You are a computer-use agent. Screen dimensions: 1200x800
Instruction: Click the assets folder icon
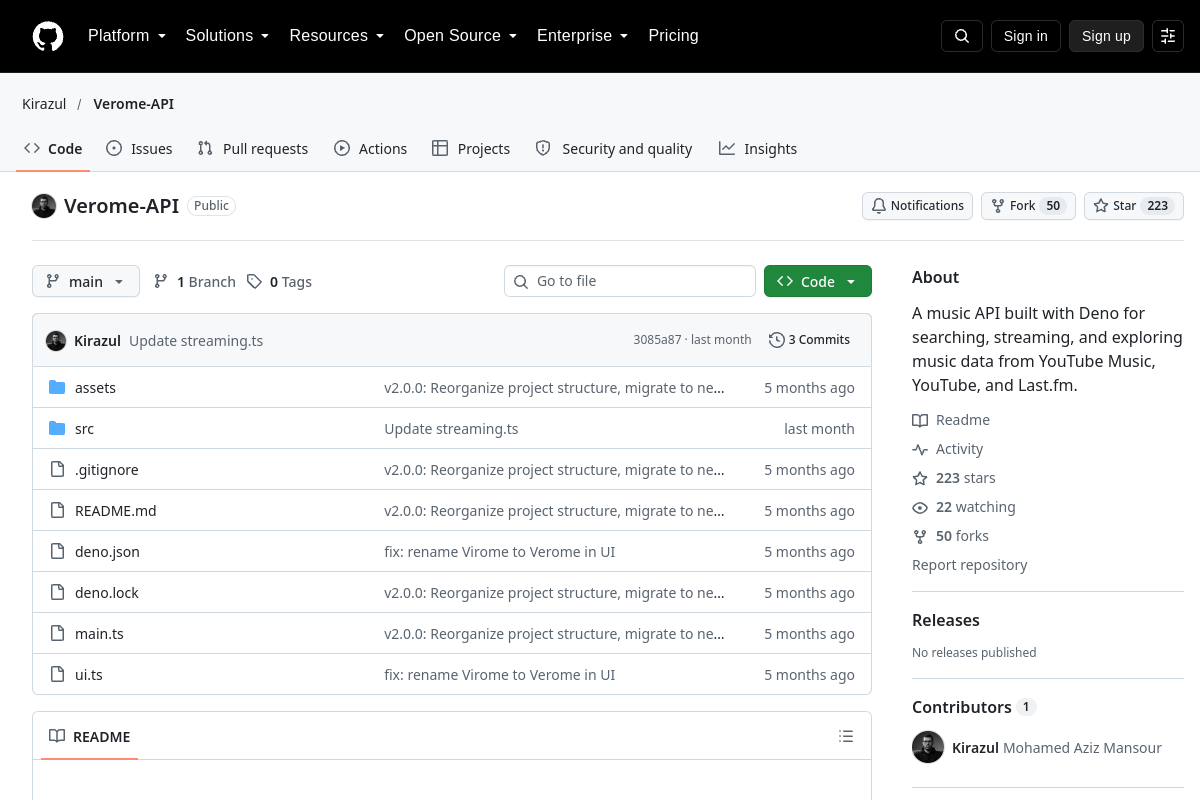57,388
